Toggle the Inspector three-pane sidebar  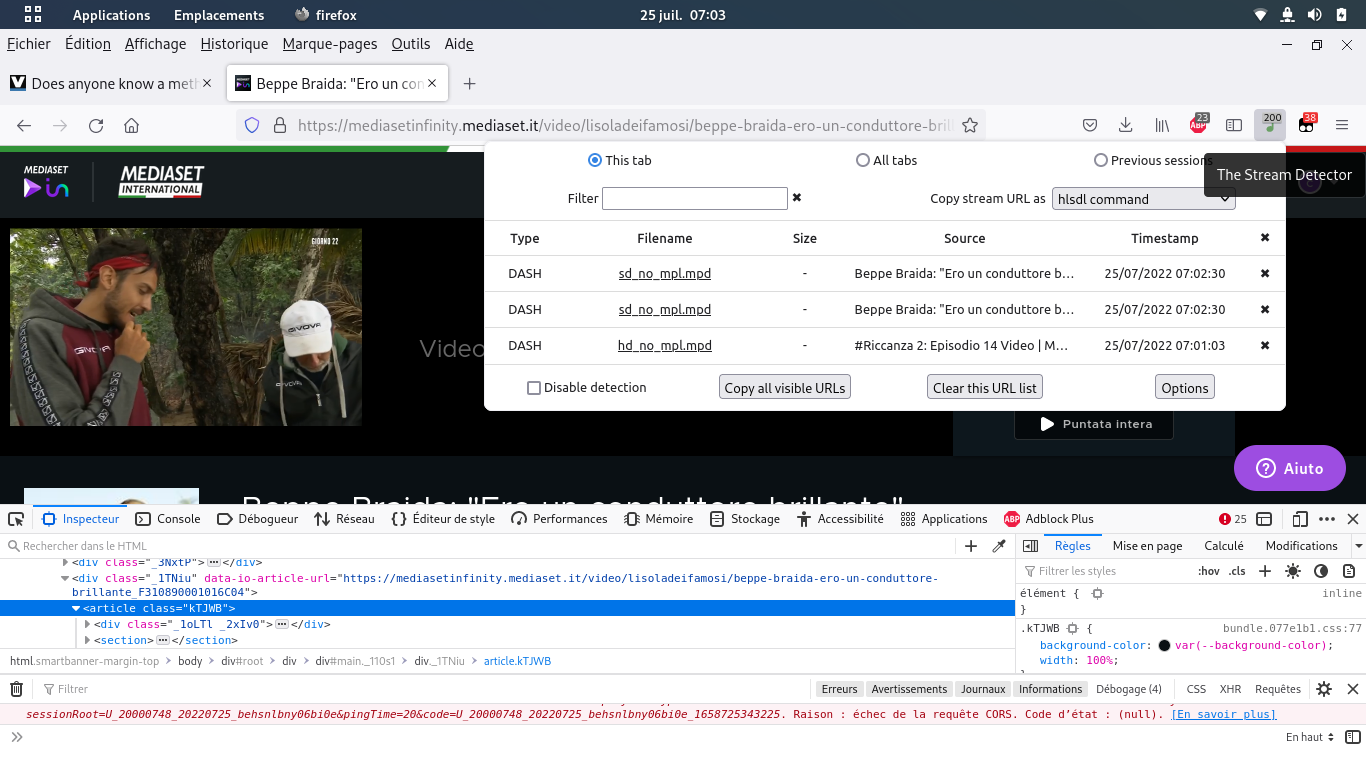click(x=1031, y=546)
